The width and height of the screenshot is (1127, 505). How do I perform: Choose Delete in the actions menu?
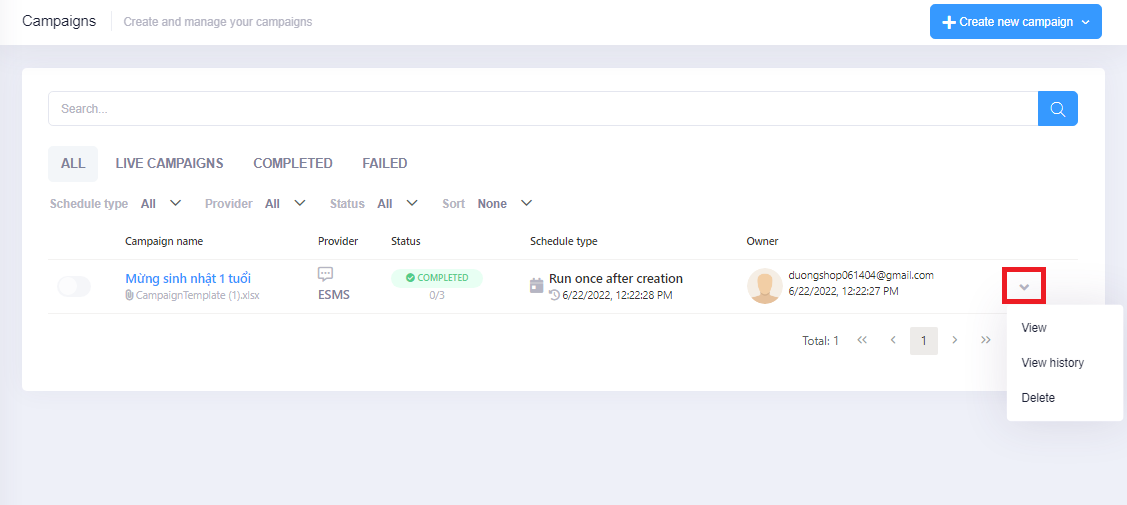(1038, 398)
